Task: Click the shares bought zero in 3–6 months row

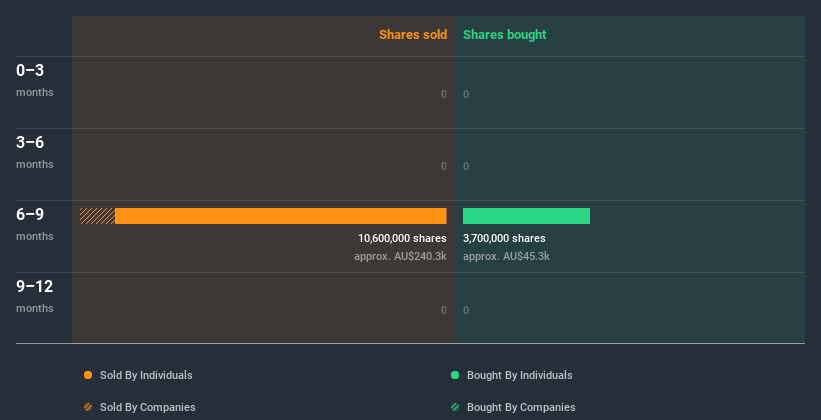Action: [466, 167]
